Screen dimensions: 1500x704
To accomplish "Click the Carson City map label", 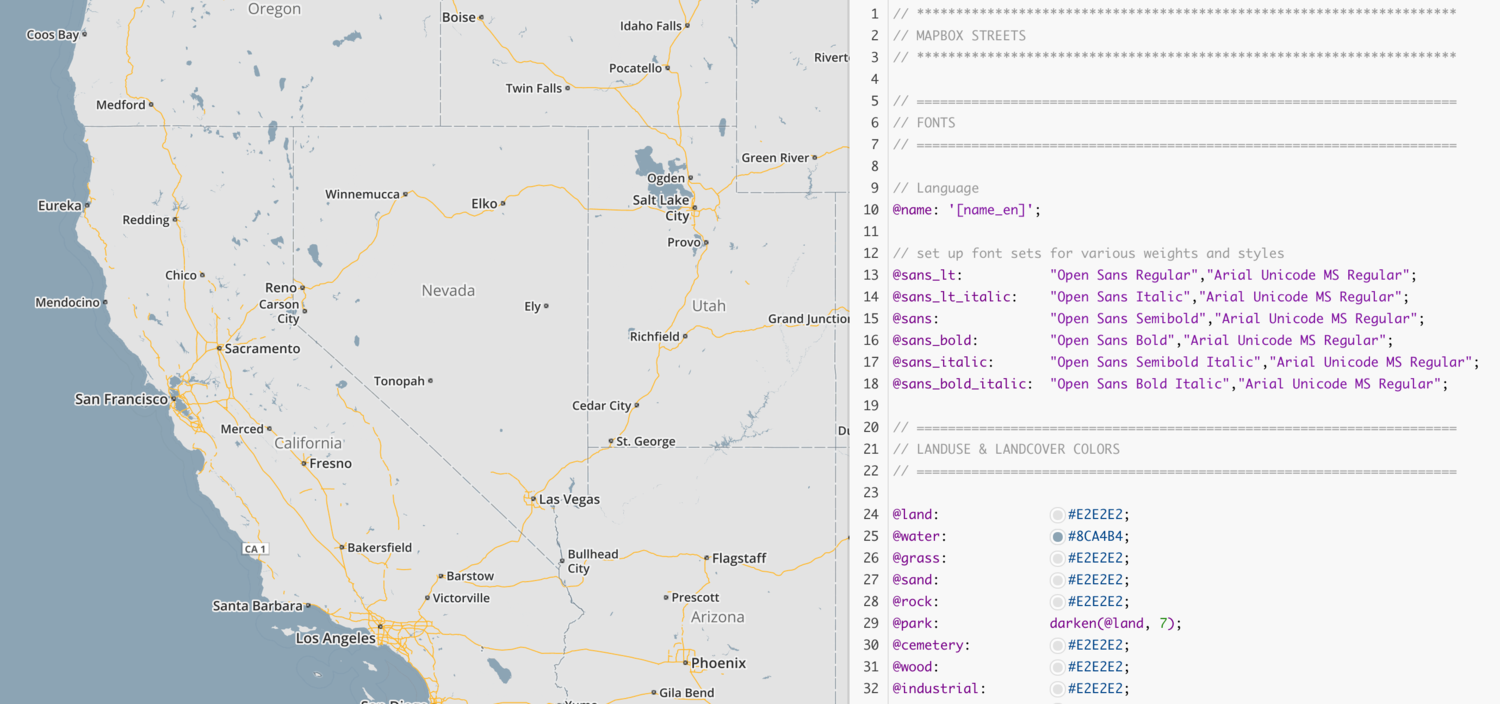I will (x=280, y=312).
